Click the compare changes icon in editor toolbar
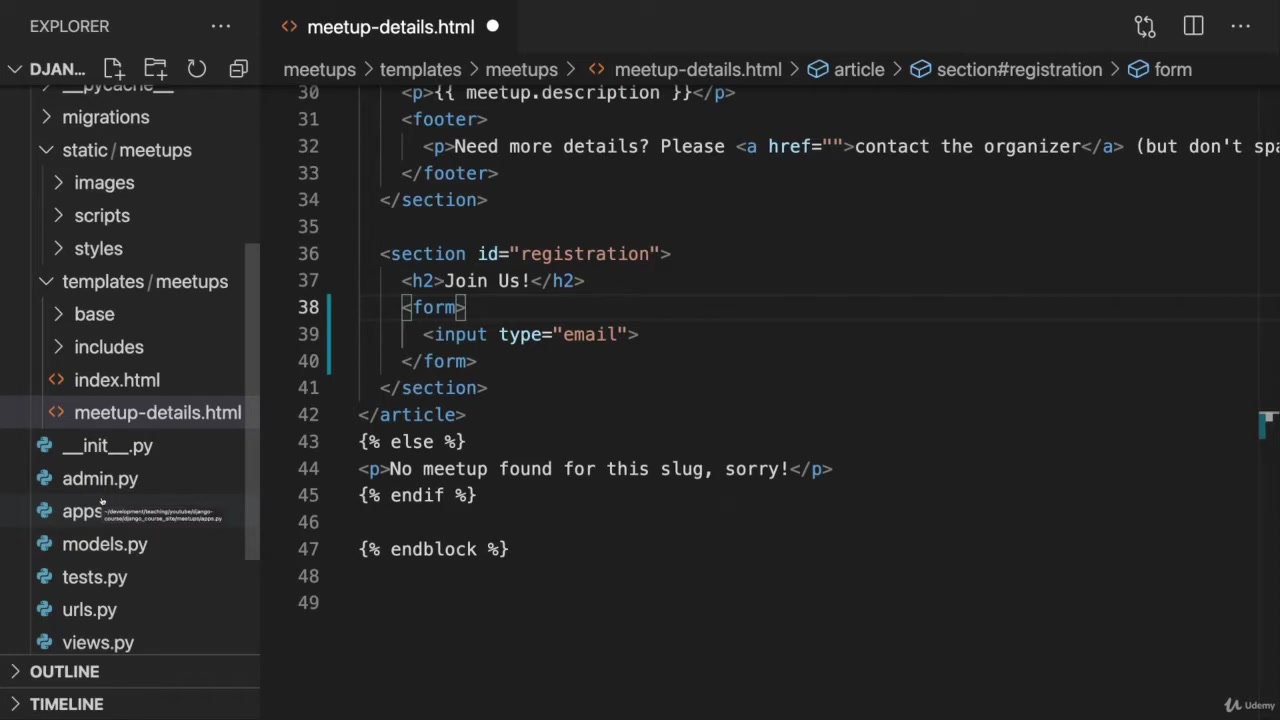The image size is (1280, 720). point(1145,27)
